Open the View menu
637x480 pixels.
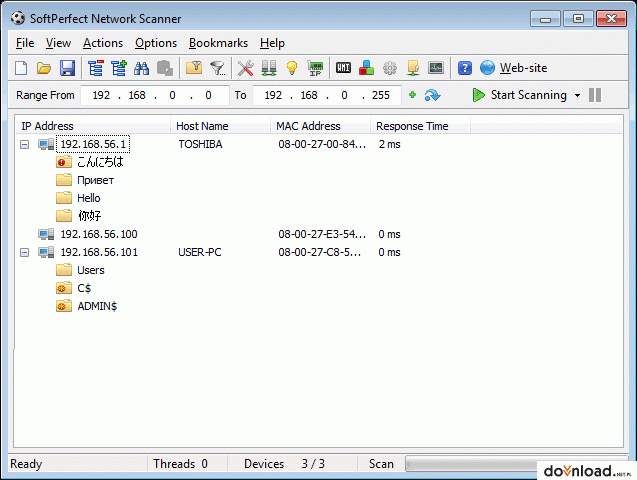(x=58, y=43)
